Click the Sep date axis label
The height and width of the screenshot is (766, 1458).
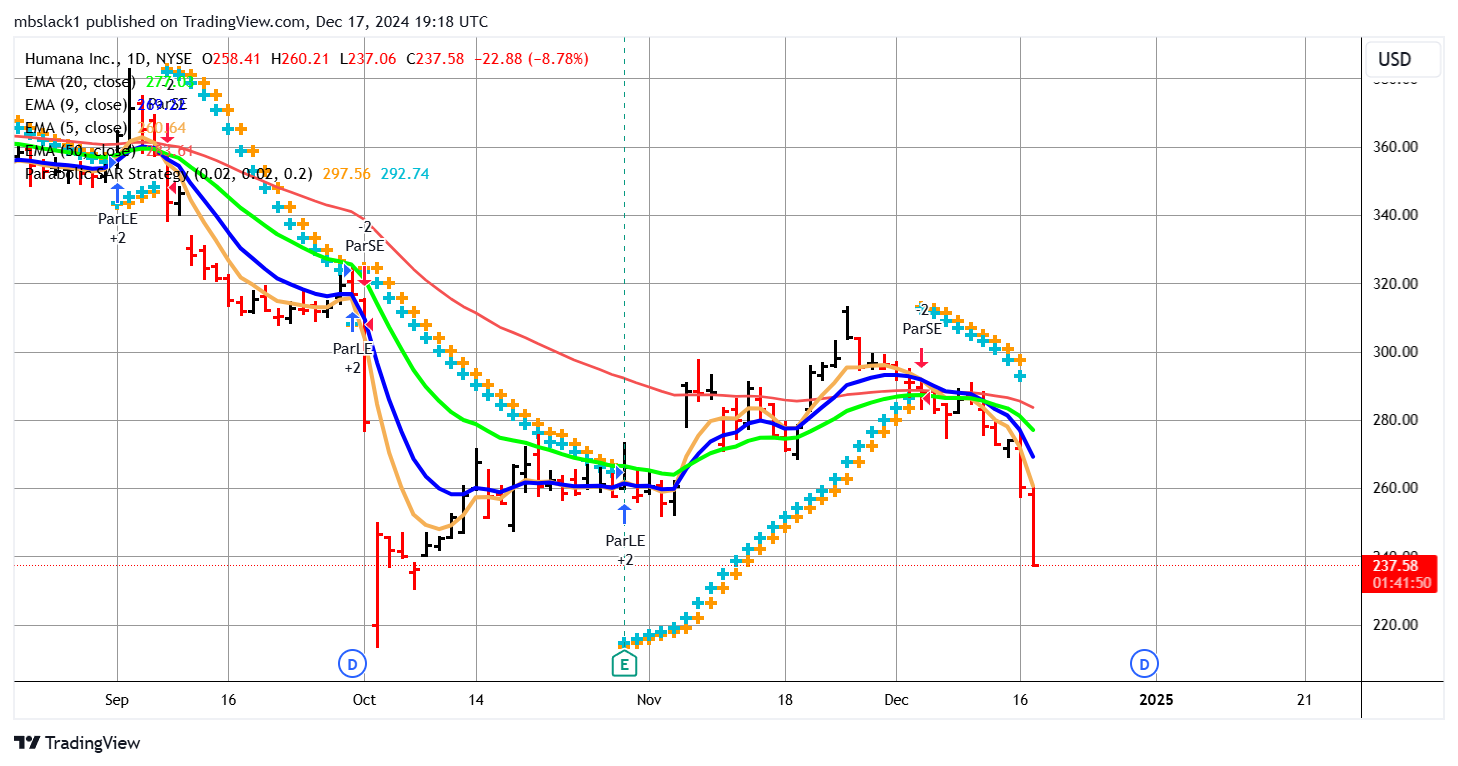click(117, 700)
